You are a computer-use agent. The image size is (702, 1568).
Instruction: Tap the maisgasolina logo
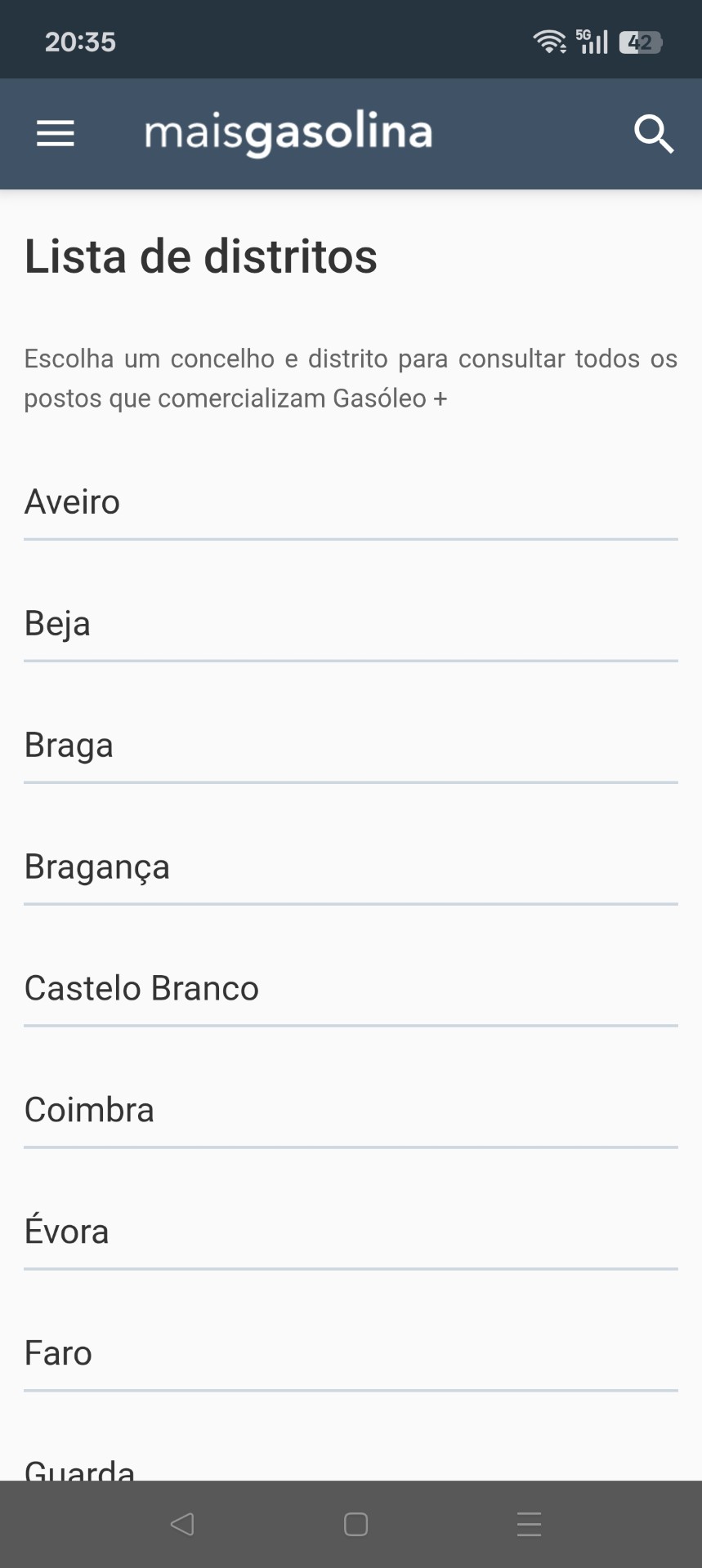click(288, 133)
